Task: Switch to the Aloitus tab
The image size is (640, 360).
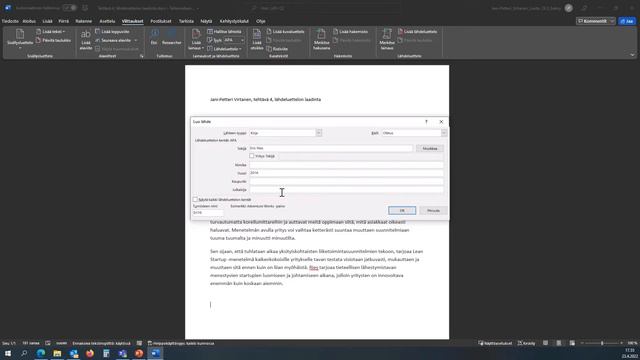Action: 29,21
